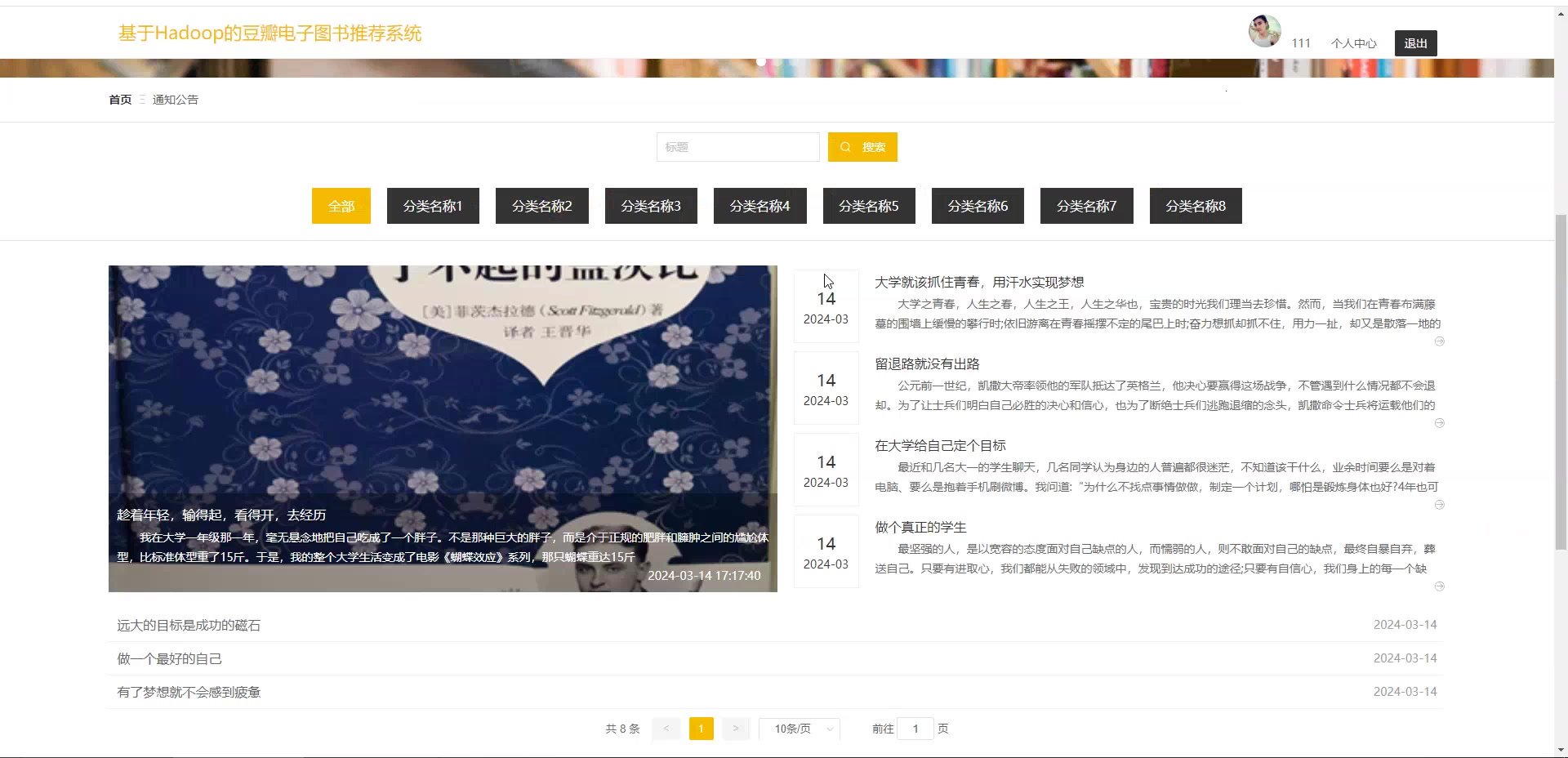Open arrow icon for 在大学给自己定个目标 article
This screenshot has width=1568, height=758.
[1439, 505]
